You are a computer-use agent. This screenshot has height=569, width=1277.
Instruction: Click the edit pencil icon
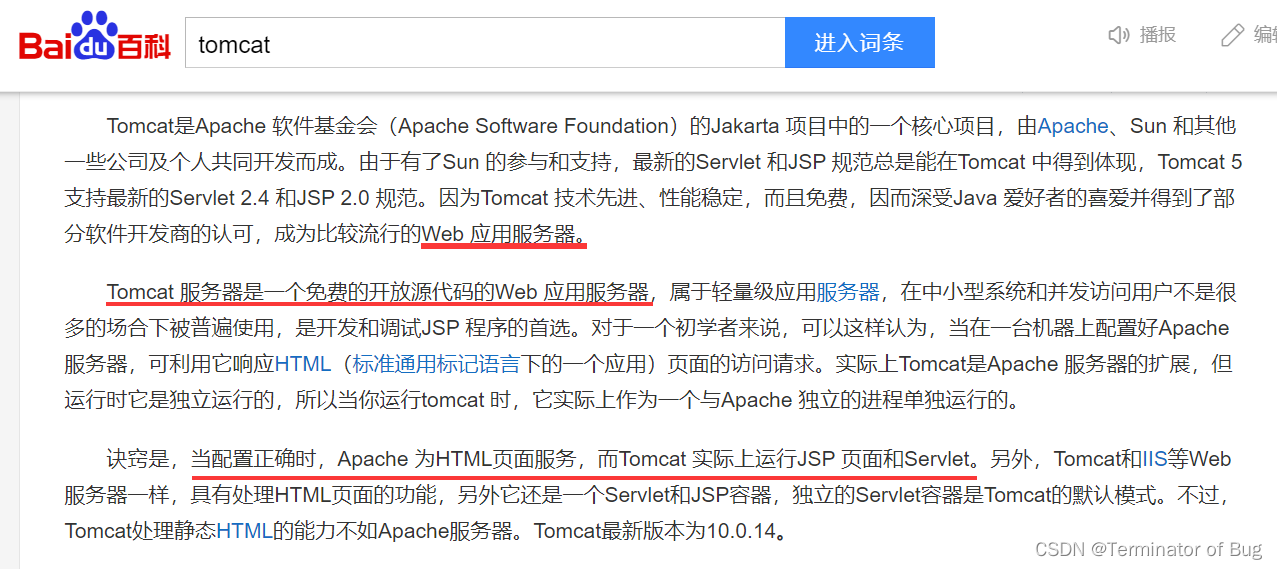1232,35
